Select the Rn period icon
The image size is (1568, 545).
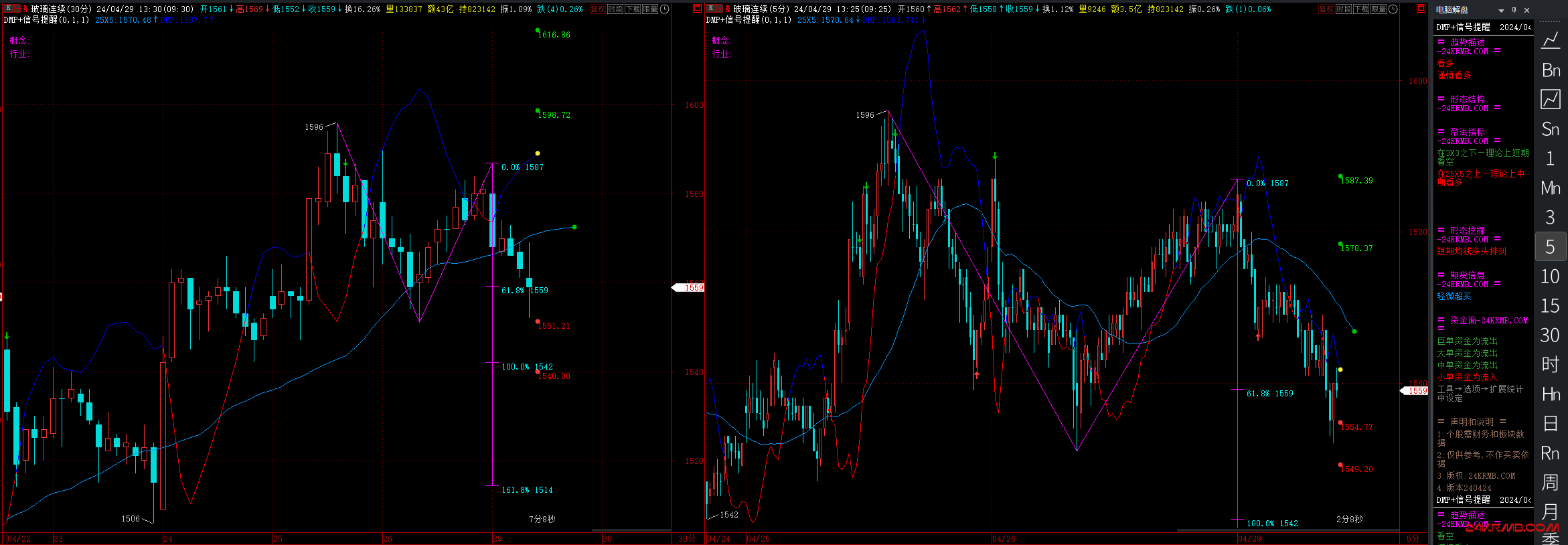coord(1551,453)
